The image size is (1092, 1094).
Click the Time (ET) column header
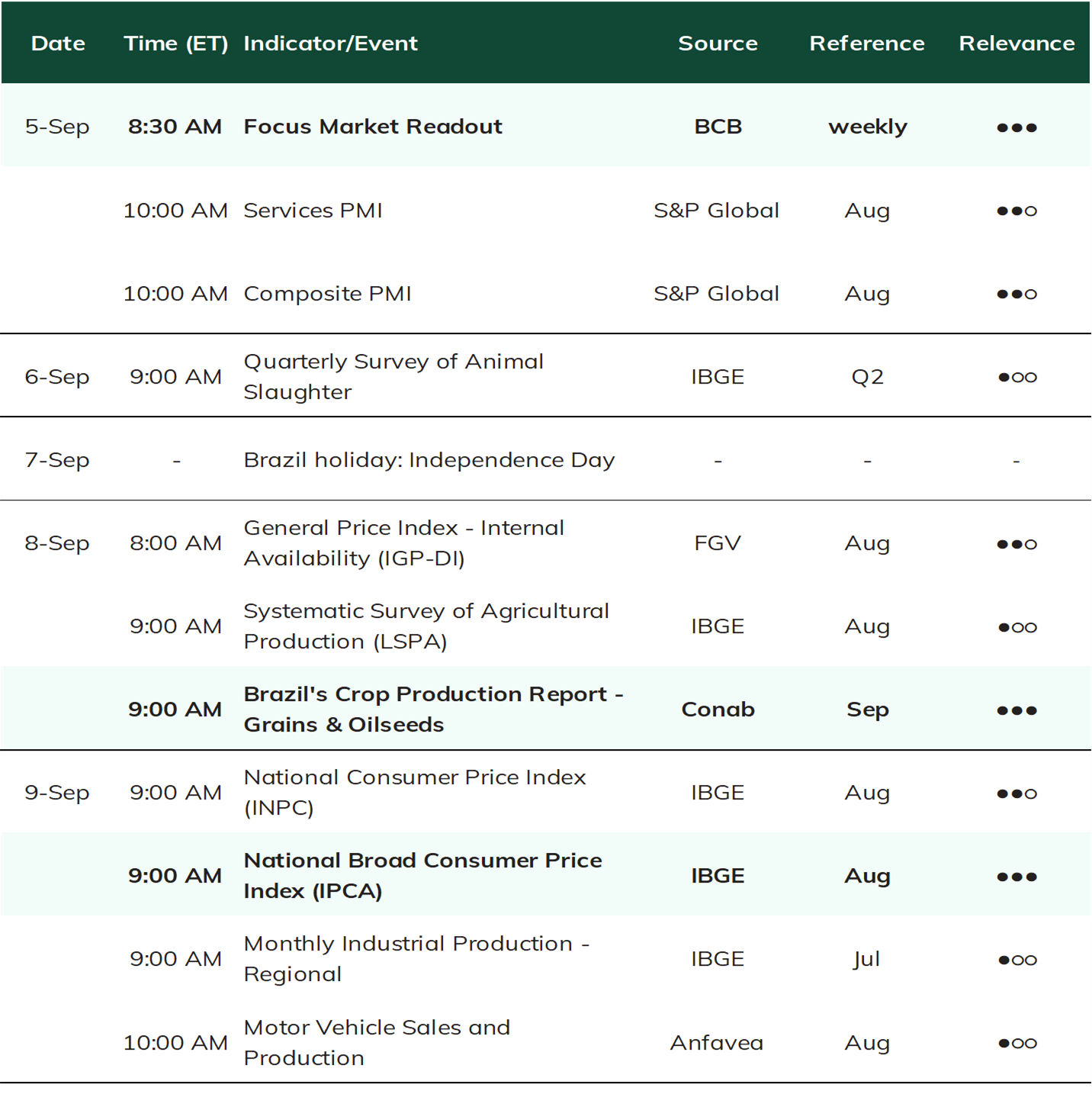176,43
